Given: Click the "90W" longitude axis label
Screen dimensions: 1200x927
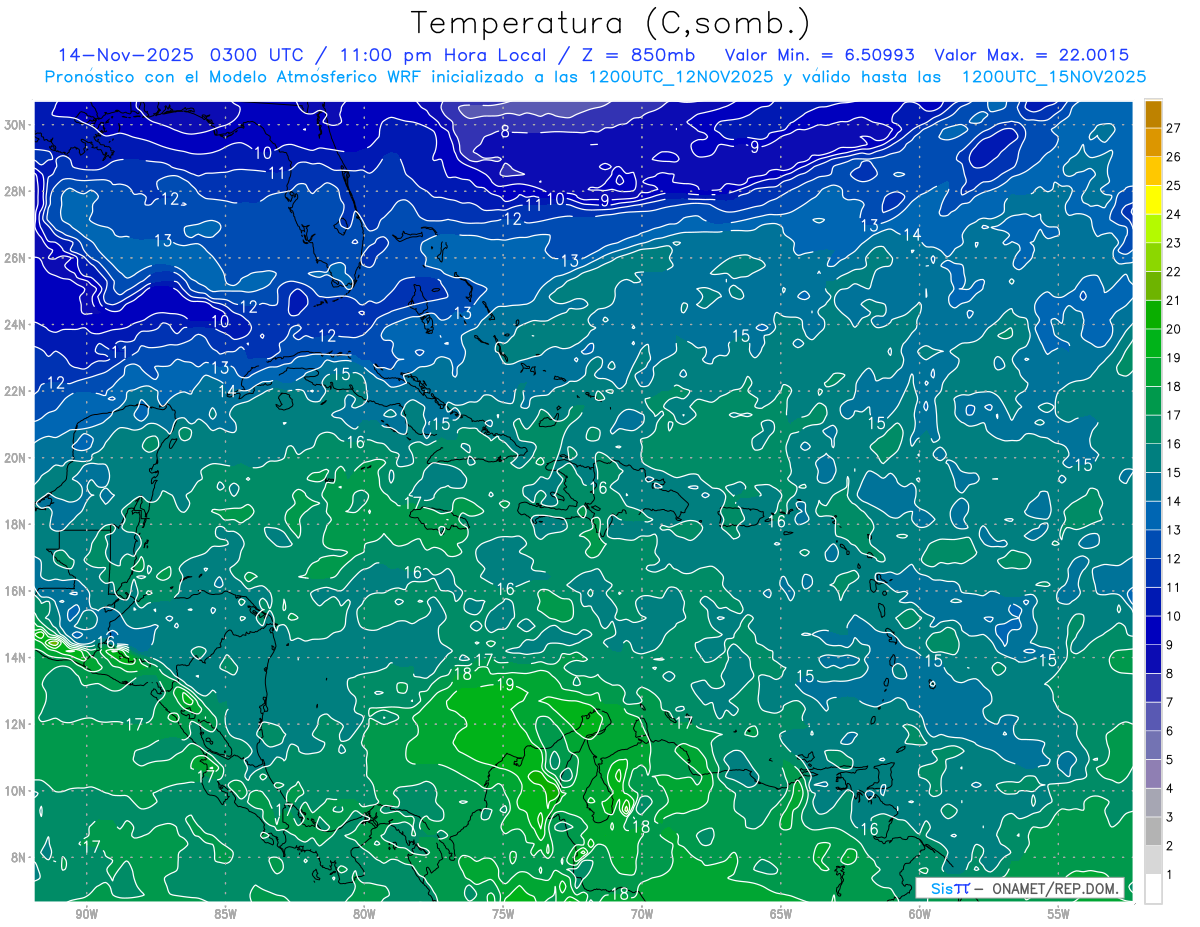Looking at the screenshot, I should pyautogui.click(x=86, y=915).
